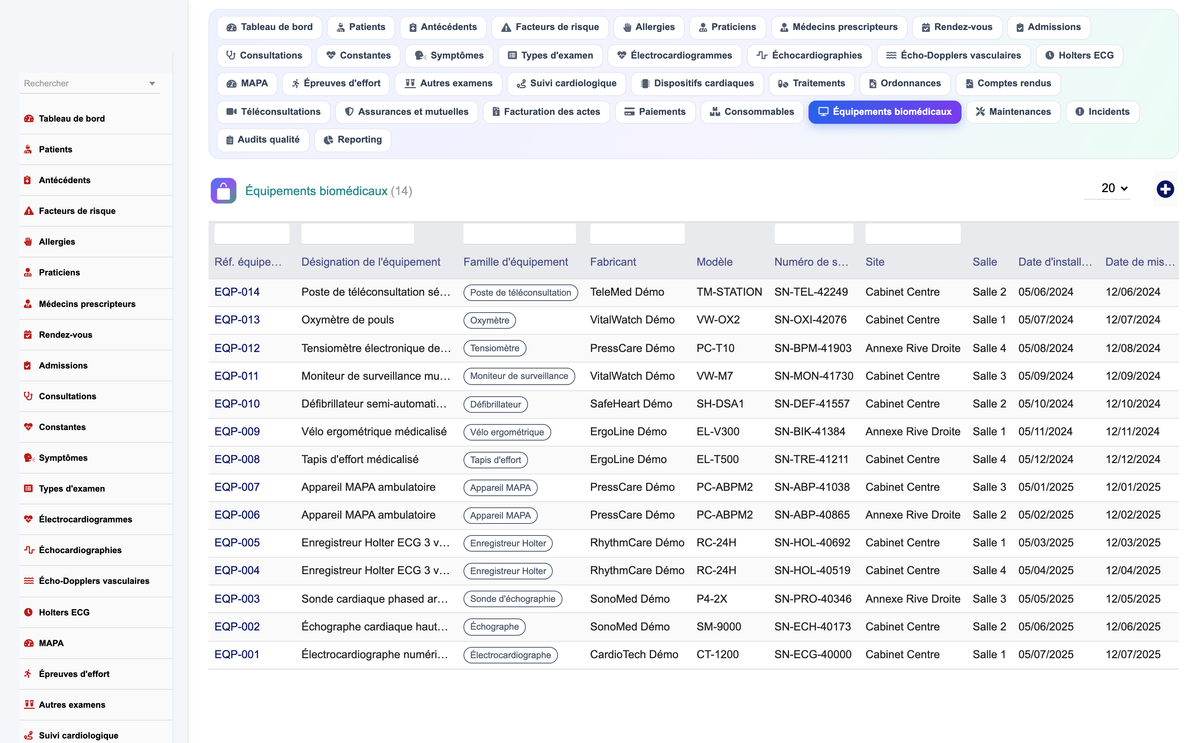This screenshot has width=1200, height=743.
Task: Click the Écho-Dopplers vasculaires sidebar icon
Action: [x=28, y=582]
